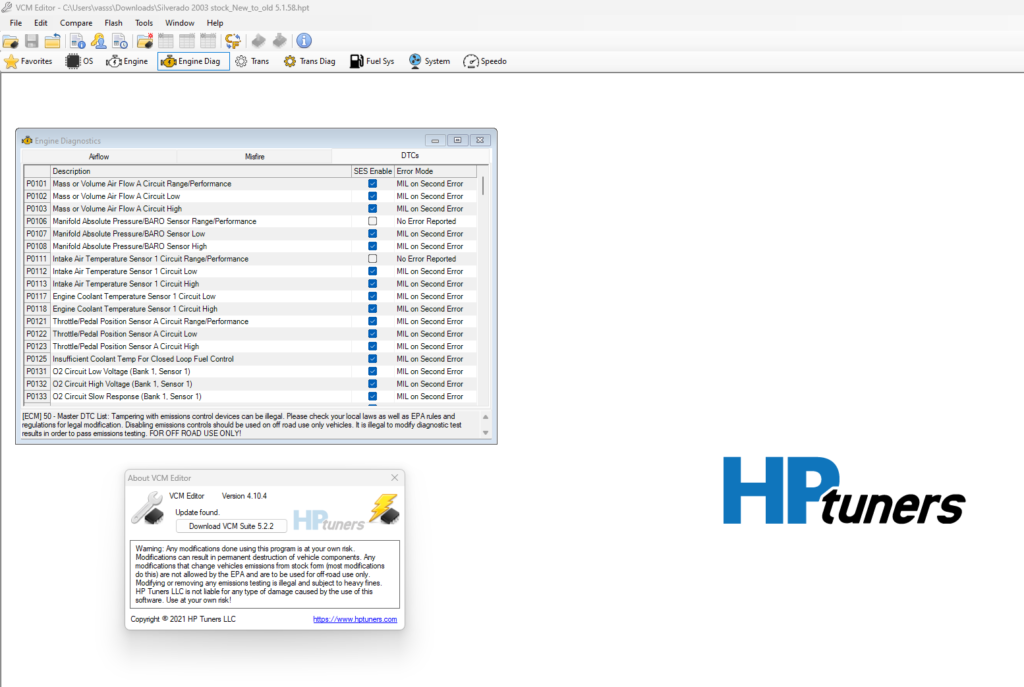This screenshot has height=687, width=1024.
Task: Click Download VCM Suite 5.2.2 button
Action: [231, 526]
